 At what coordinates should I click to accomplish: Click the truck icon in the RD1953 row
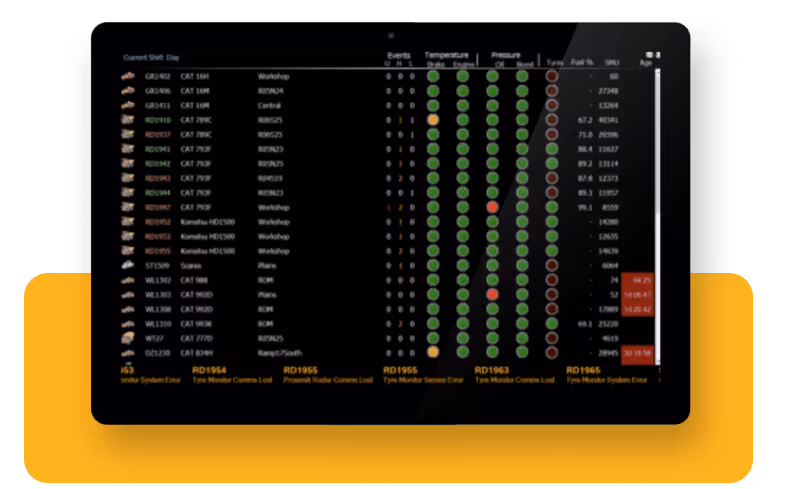pos(128,236)
